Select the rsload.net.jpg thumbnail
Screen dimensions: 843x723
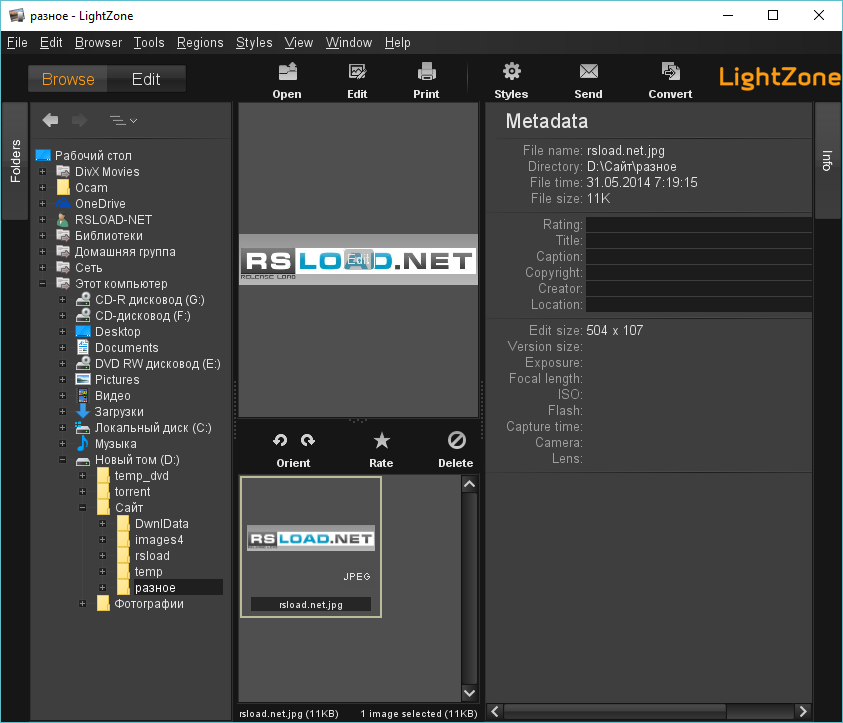[311, 547]
